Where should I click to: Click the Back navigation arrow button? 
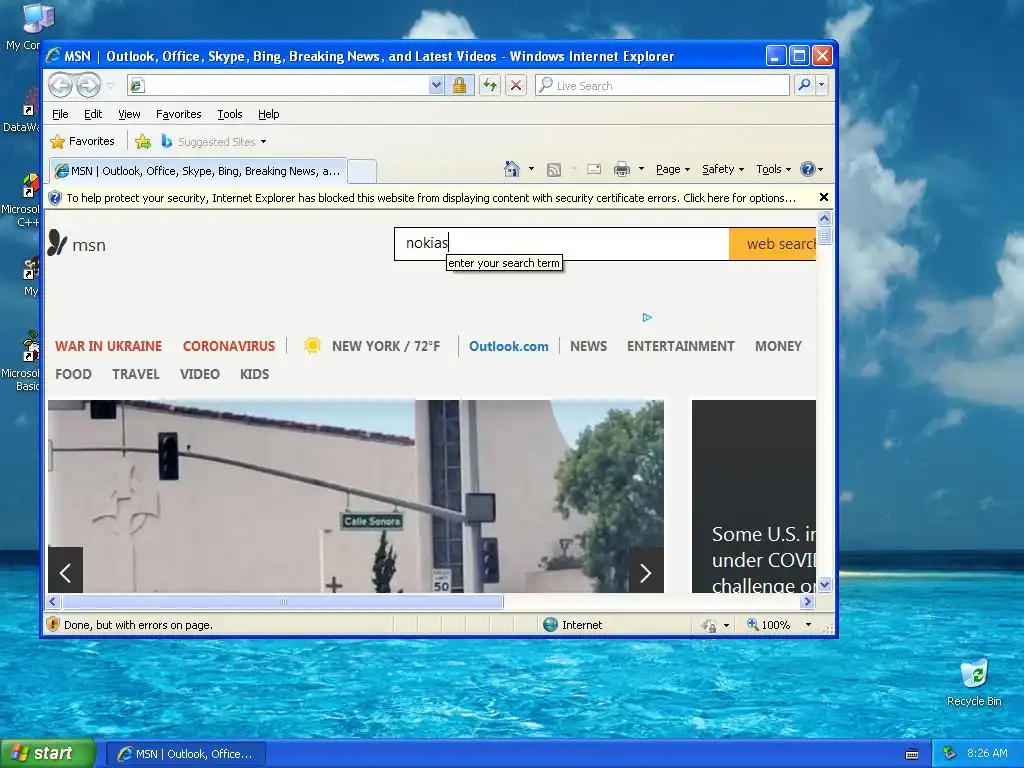tap(60, 86)
